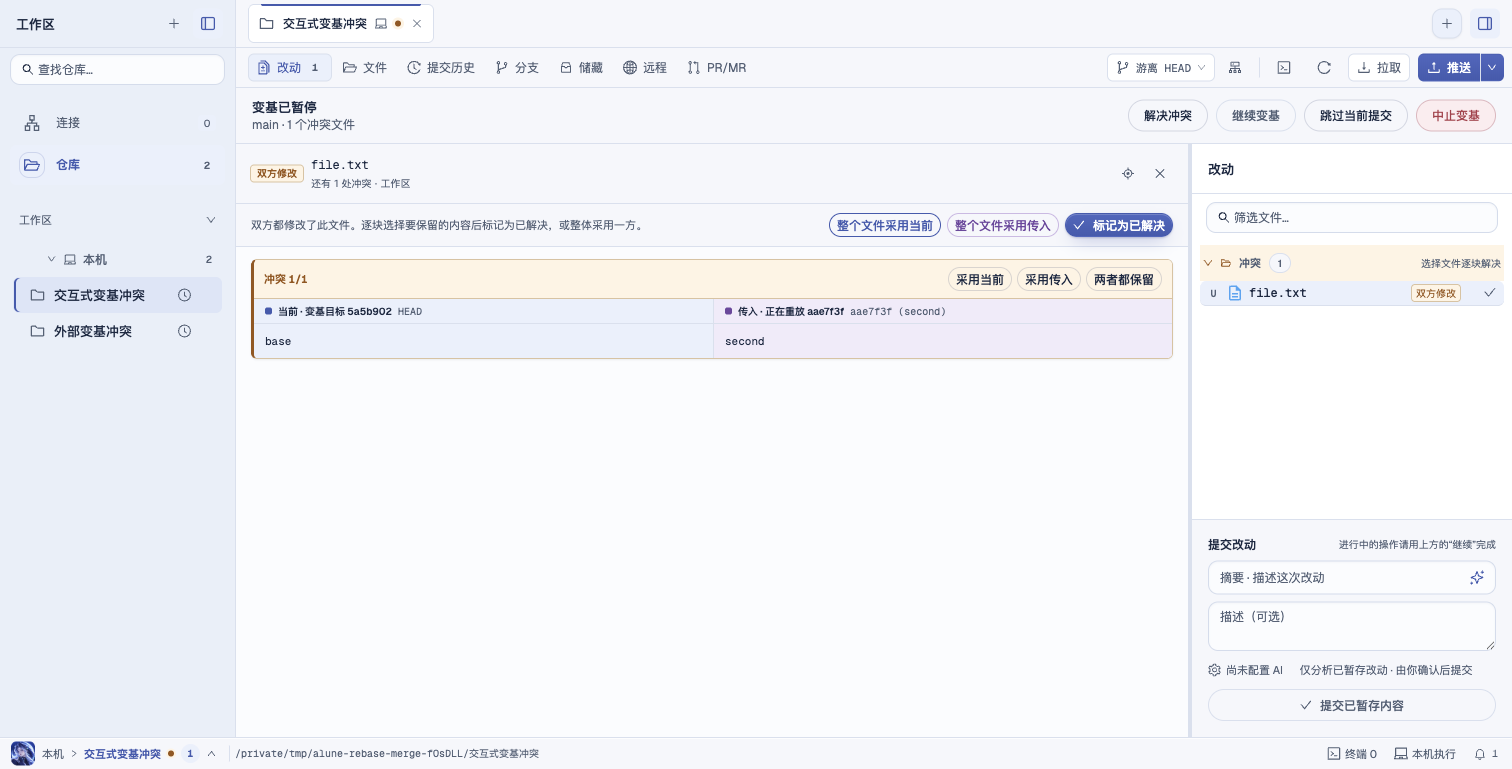Open the branch graph layout icon

coord(1235,68)
